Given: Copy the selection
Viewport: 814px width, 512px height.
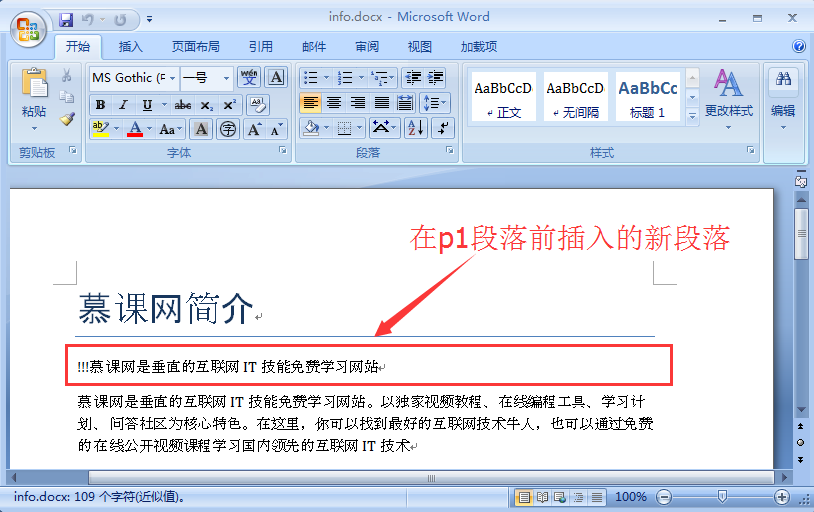Looking at the screenshot, I should (x=66, y=97).
